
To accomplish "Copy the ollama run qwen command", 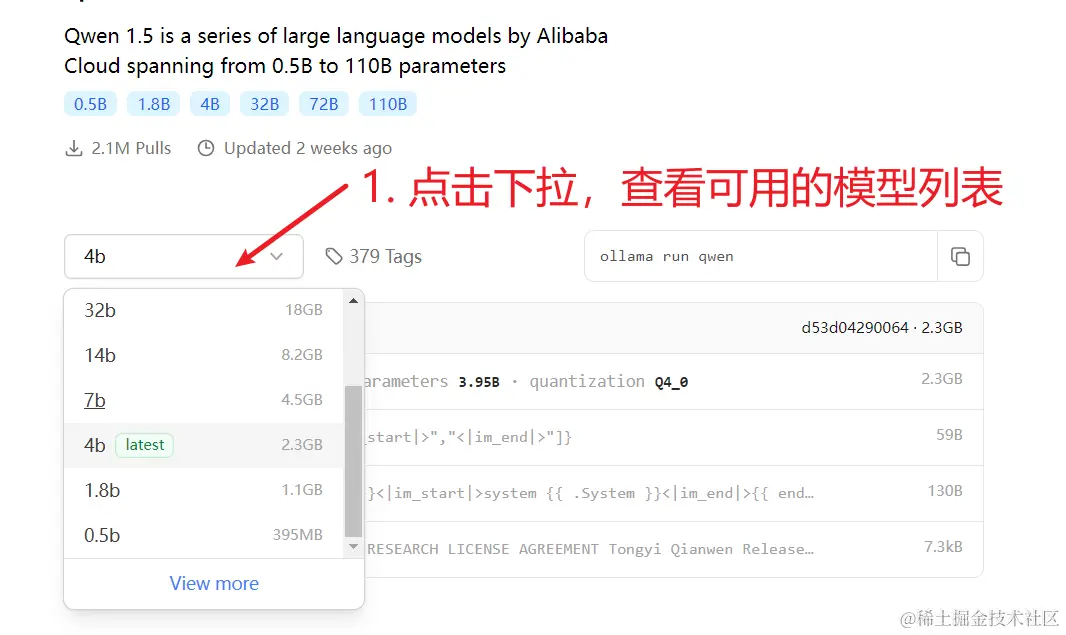I will click(960, 256).
